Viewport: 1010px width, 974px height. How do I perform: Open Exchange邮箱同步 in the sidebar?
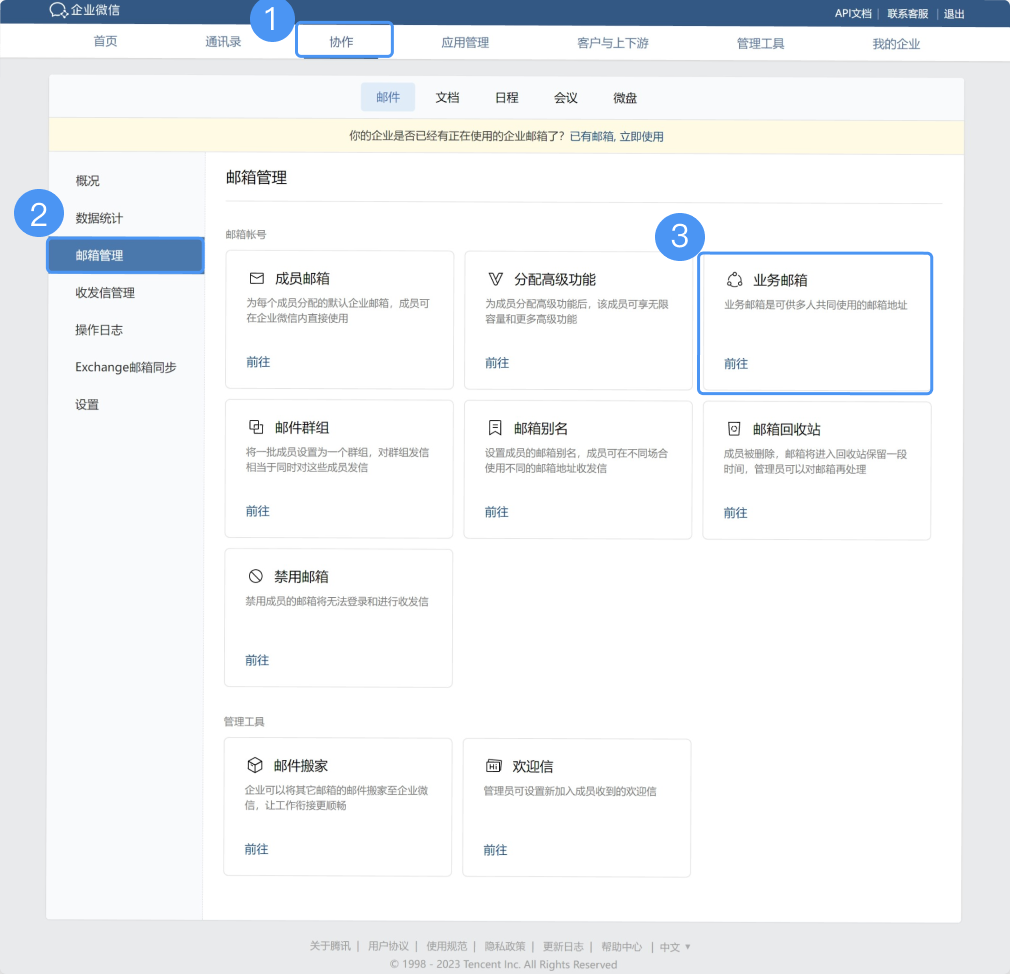126,367
